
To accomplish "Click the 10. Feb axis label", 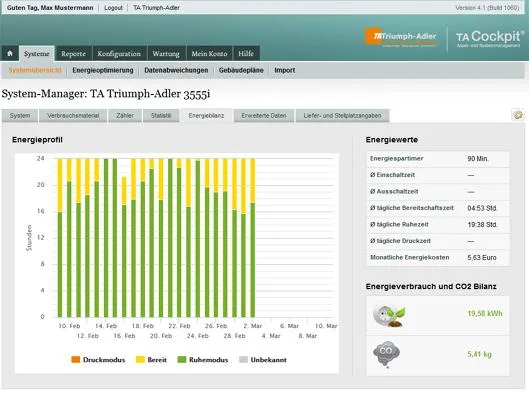I will [x=69, y=326].
